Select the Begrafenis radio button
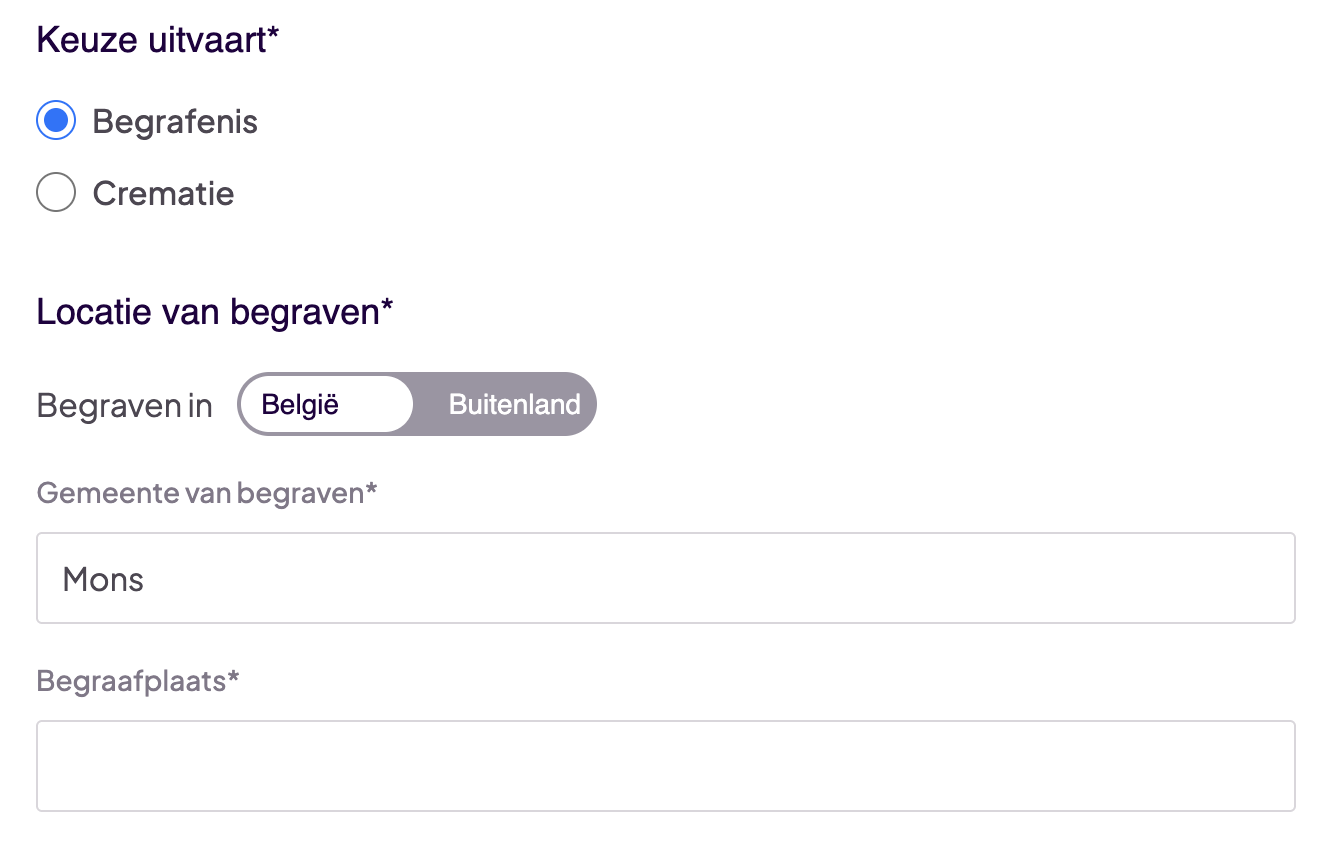This screenshot has height=864, width=1330. pos(55,120)
